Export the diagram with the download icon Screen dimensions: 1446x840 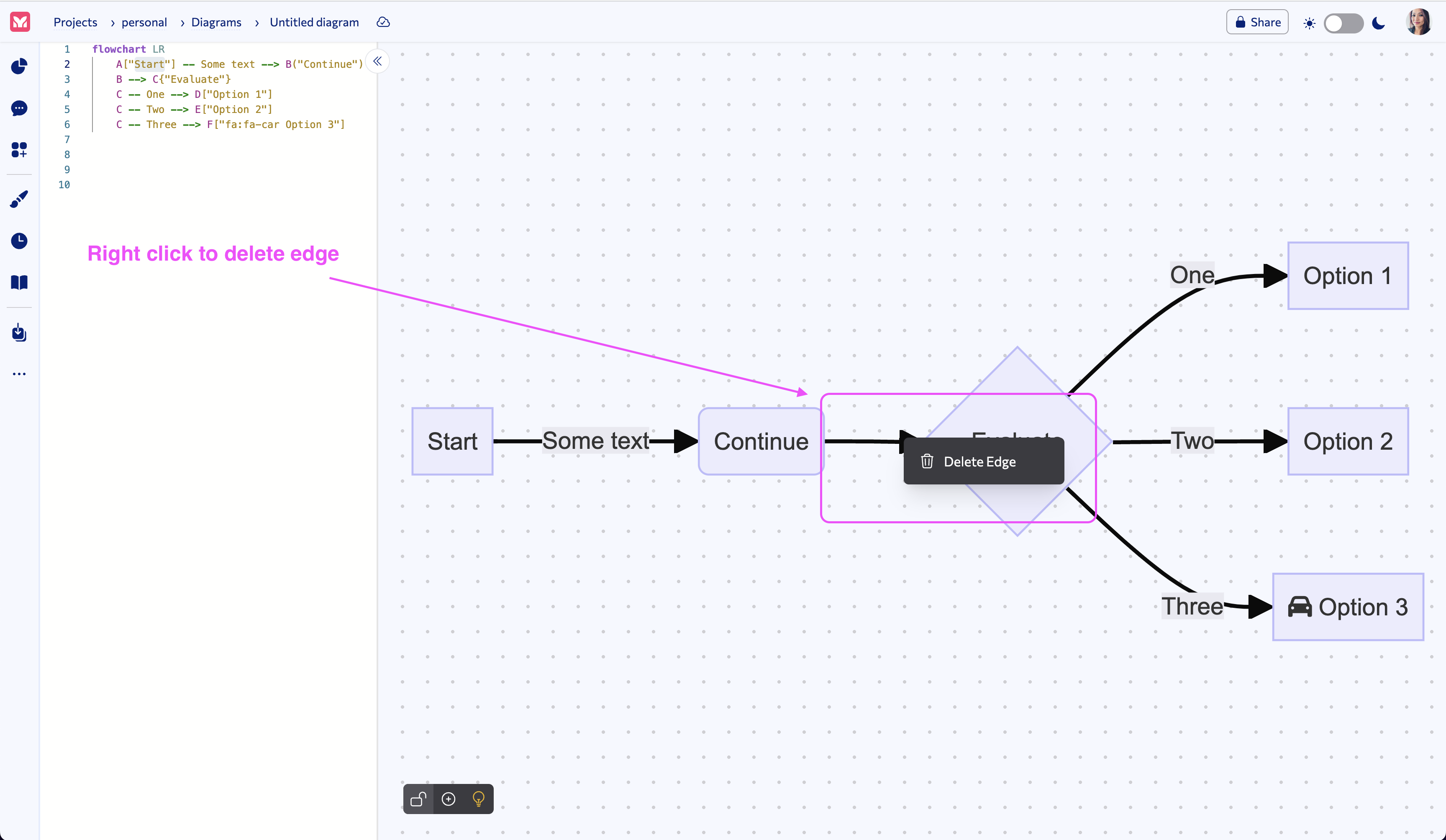pos(19,333)
